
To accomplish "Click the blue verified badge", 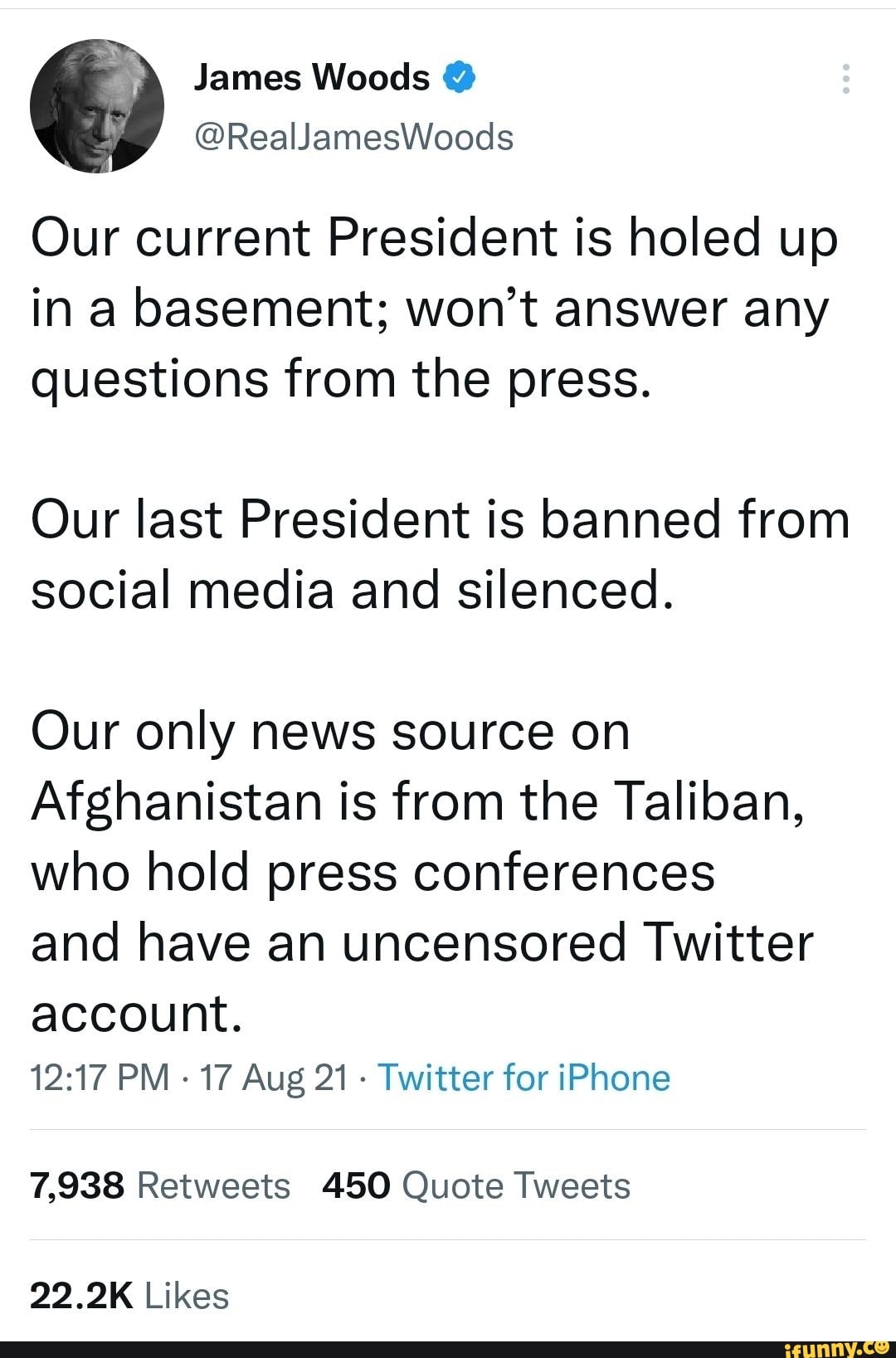I will tap(460, 78).
